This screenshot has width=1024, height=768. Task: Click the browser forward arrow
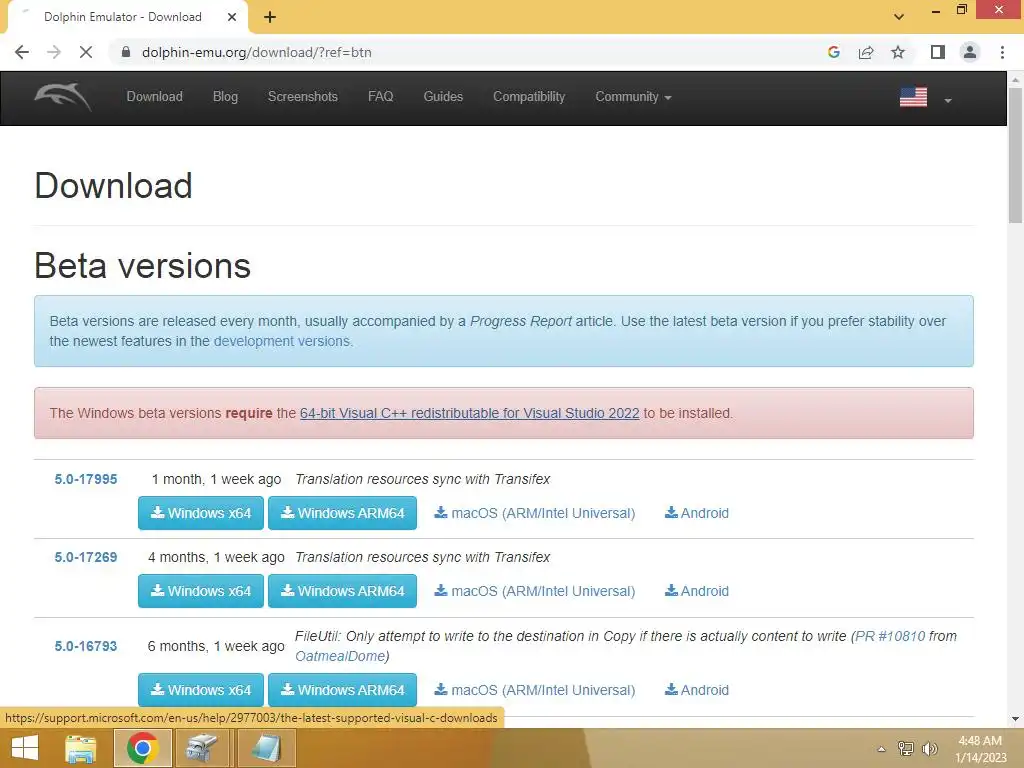[x=54, y=52]
